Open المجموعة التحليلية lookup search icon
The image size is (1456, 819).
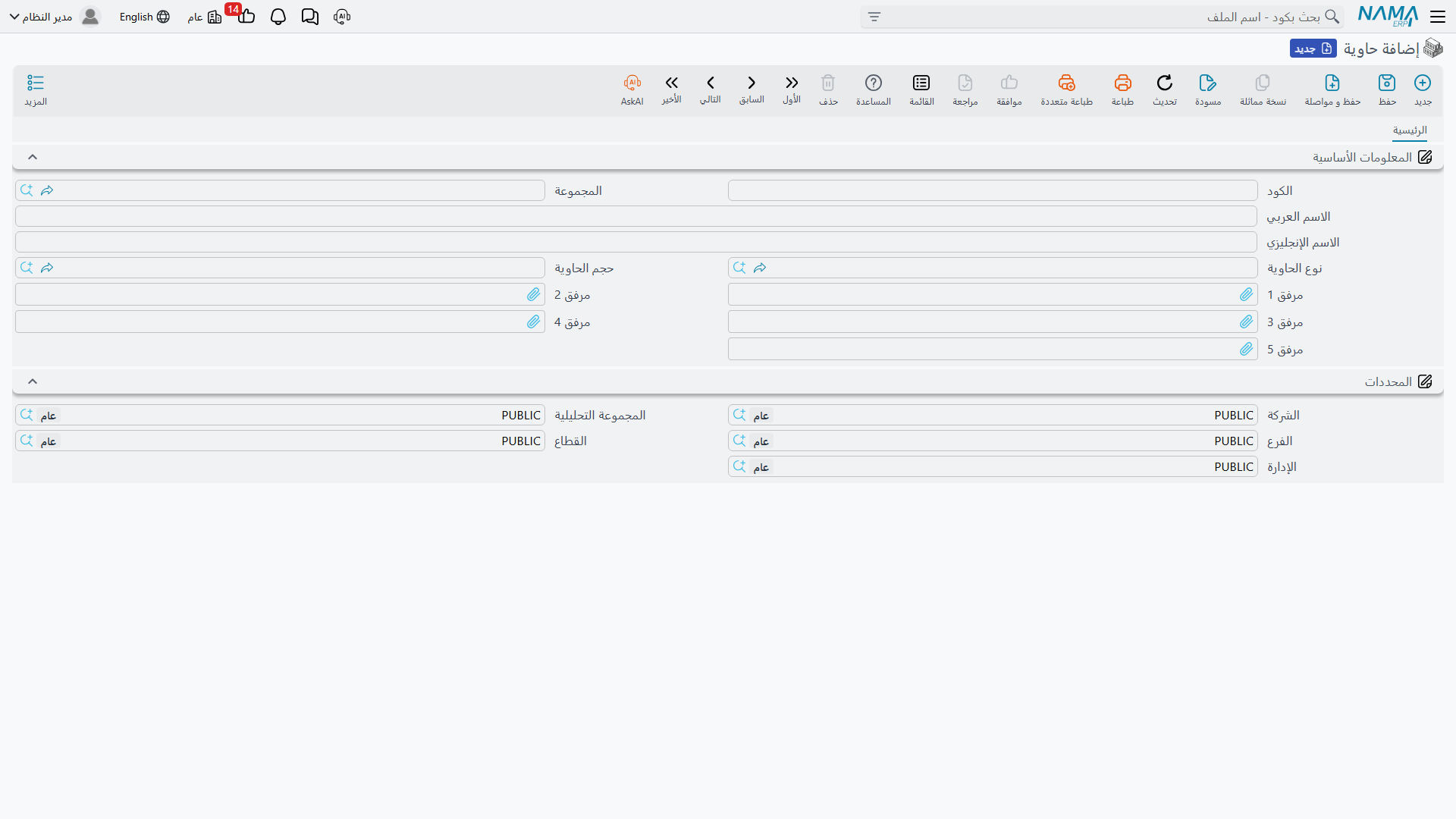point(27,415)
